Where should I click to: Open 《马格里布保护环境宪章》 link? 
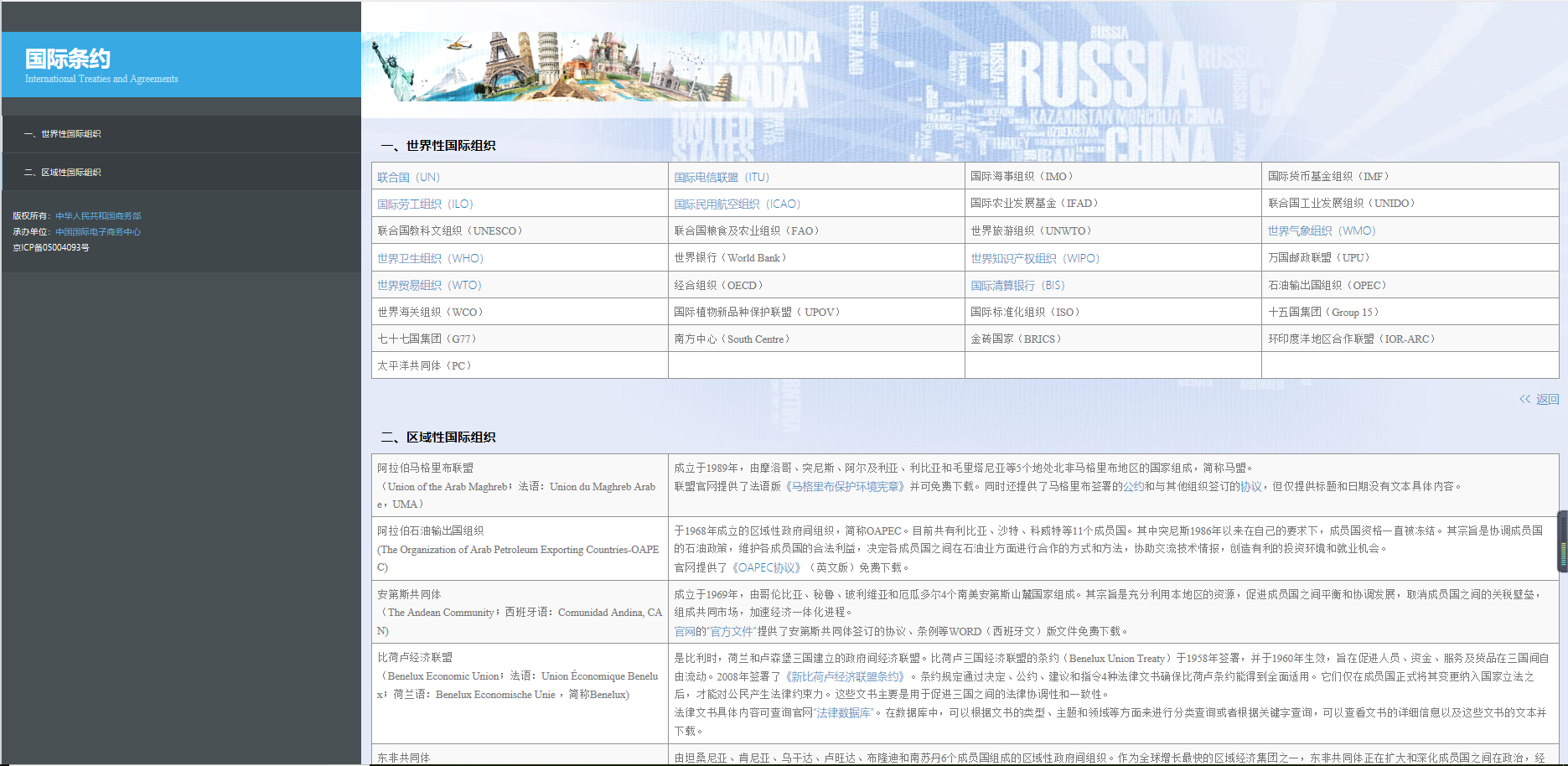(845, 487)
